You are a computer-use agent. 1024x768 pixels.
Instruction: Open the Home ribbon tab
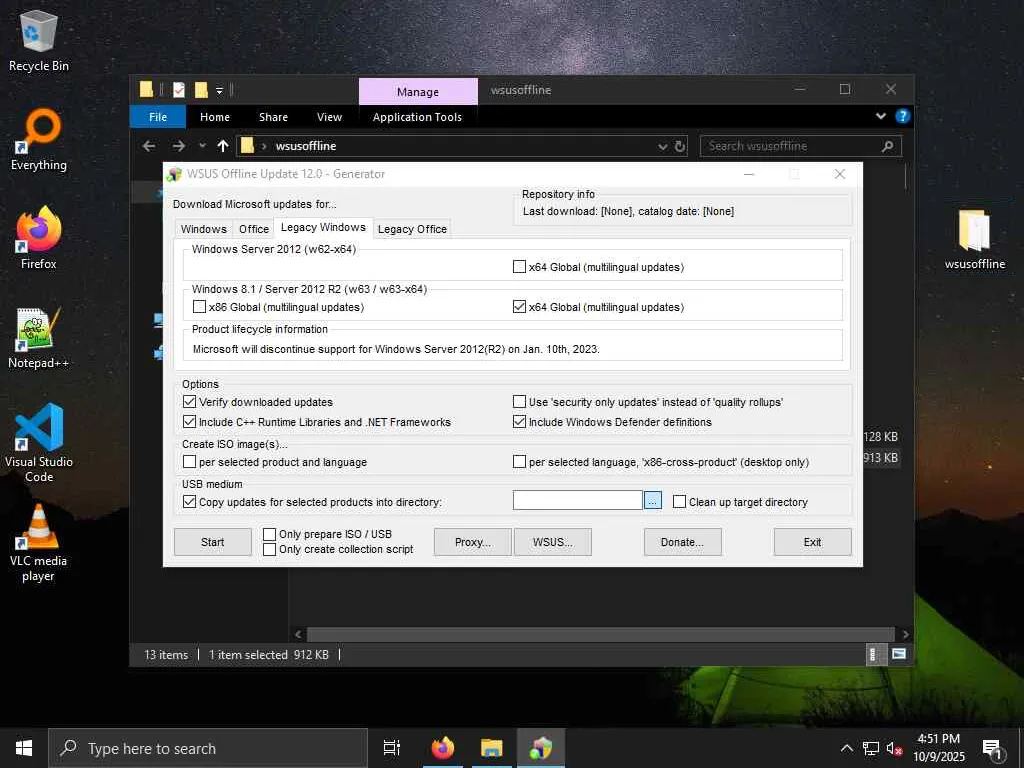tap(215, 117)
